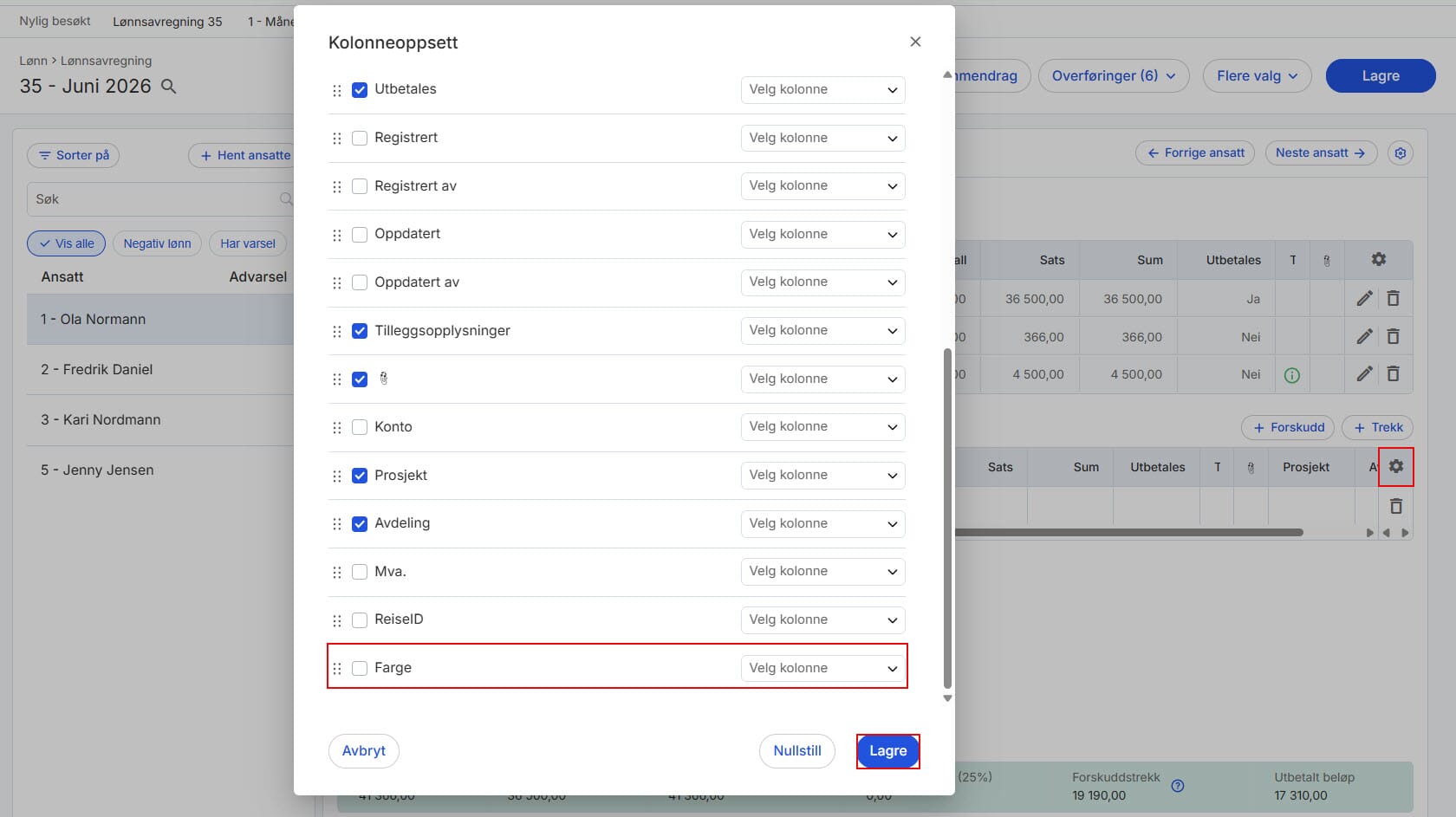This screenshot has width=1456, height=817.
Task: Open the gear icon in the lower table header
Action: point(1396,466)
